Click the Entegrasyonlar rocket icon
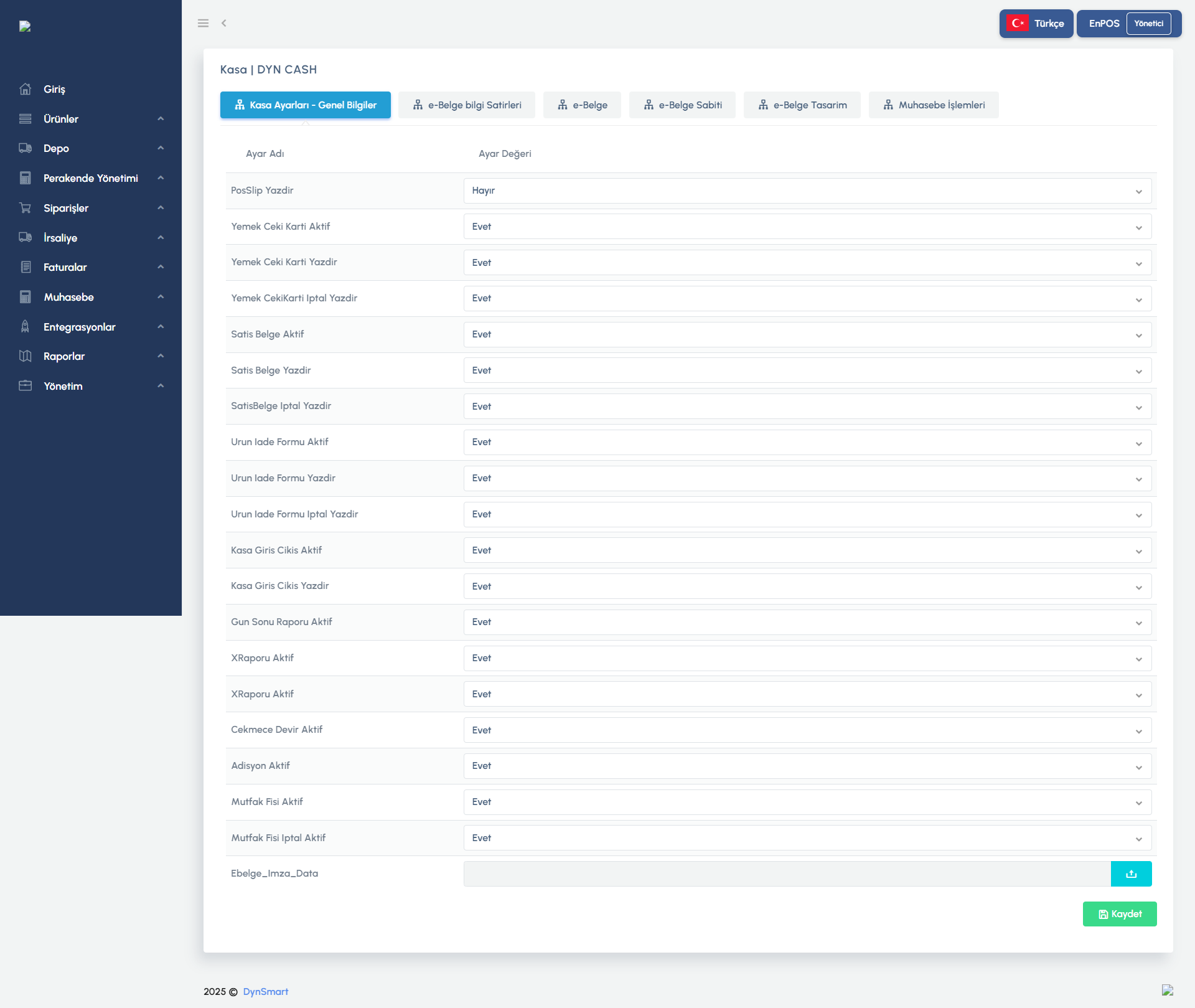The image size is (1195, 1008). (25, 327)
